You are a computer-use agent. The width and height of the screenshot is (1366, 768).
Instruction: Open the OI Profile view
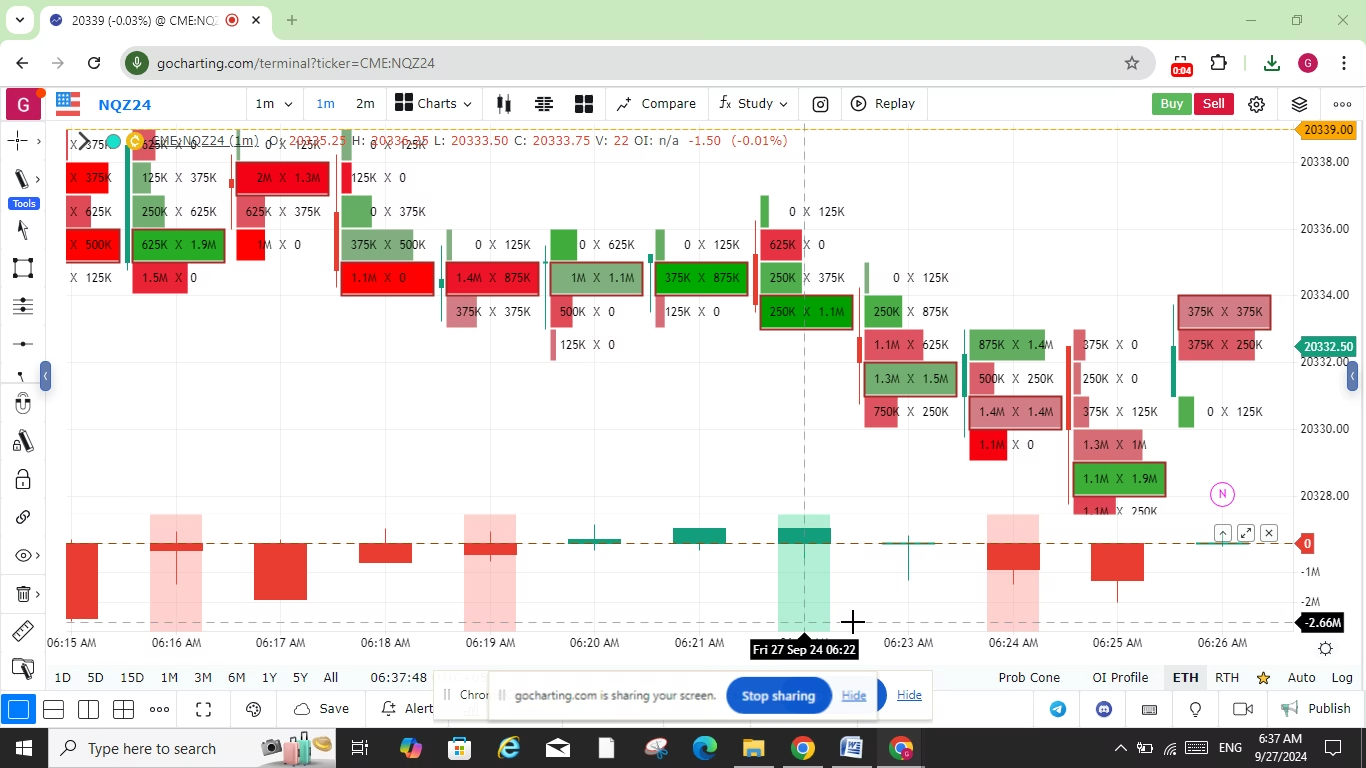point(1120,677)
